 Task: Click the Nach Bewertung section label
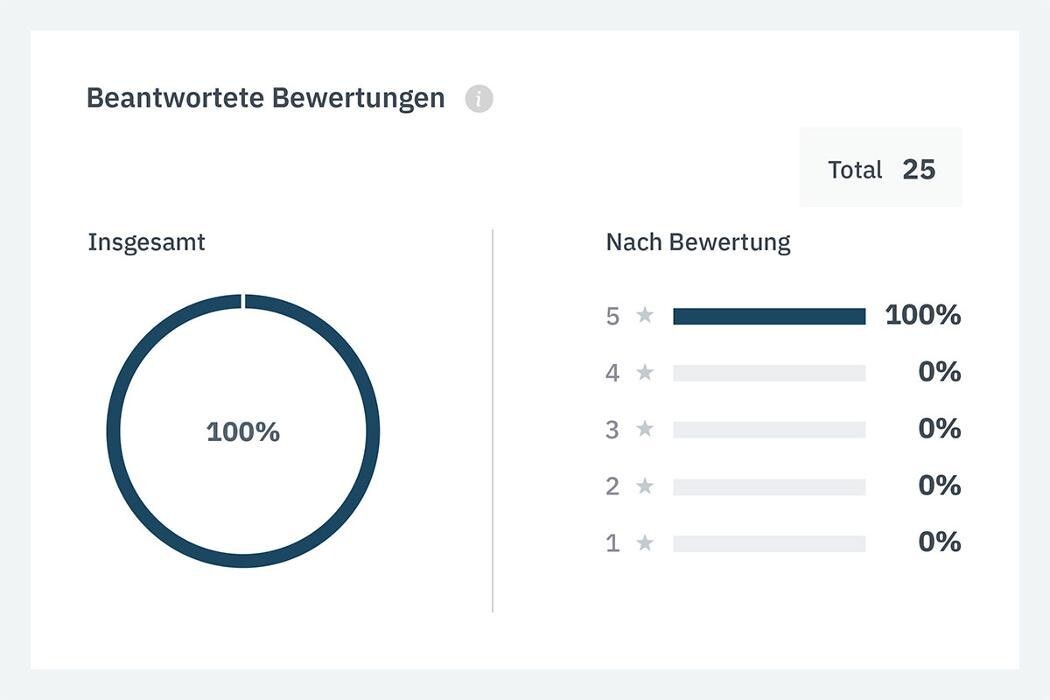point(698,242)
